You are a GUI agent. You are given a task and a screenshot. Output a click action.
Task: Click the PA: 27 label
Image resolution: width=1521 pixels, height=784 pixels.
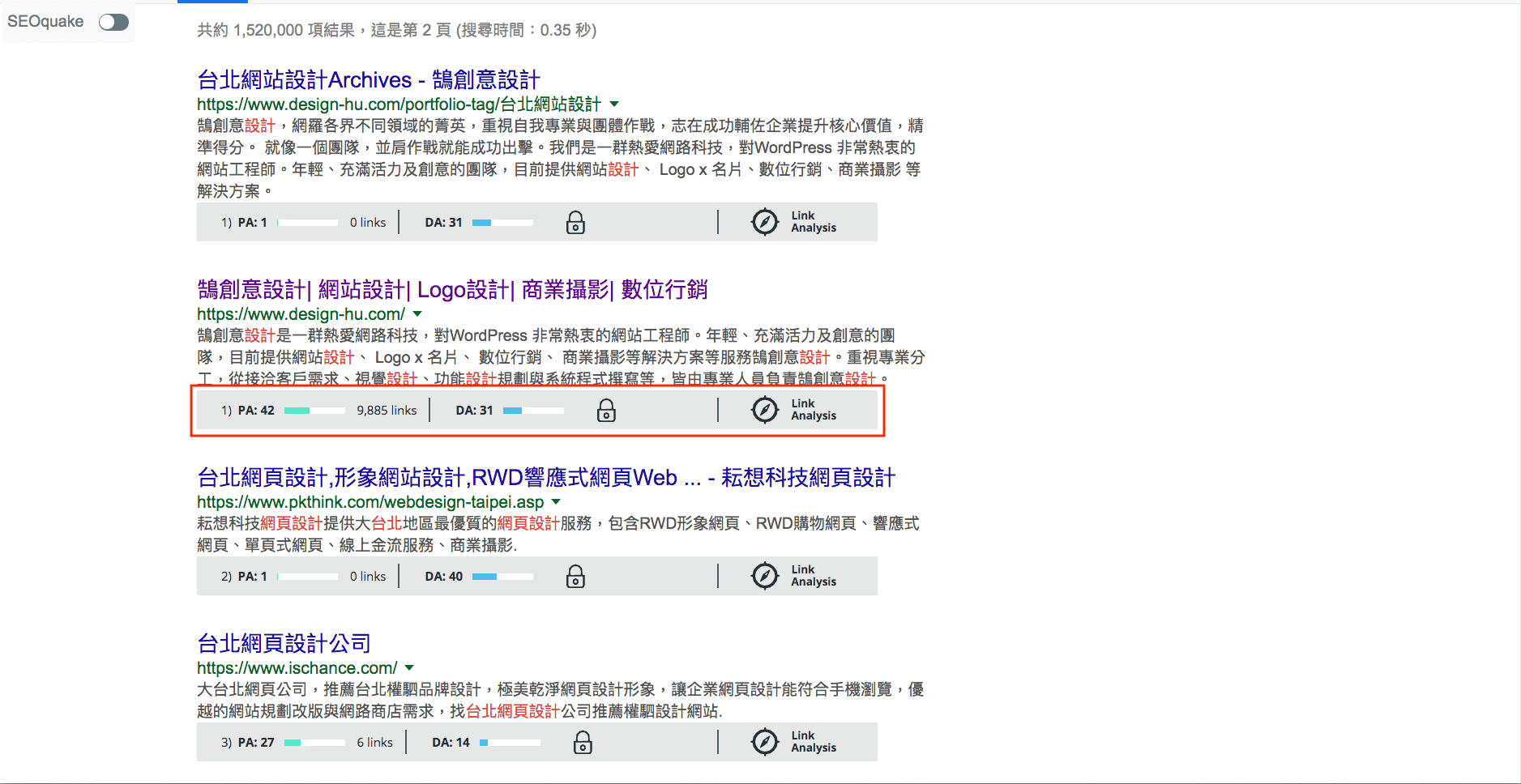click(256, 743)
